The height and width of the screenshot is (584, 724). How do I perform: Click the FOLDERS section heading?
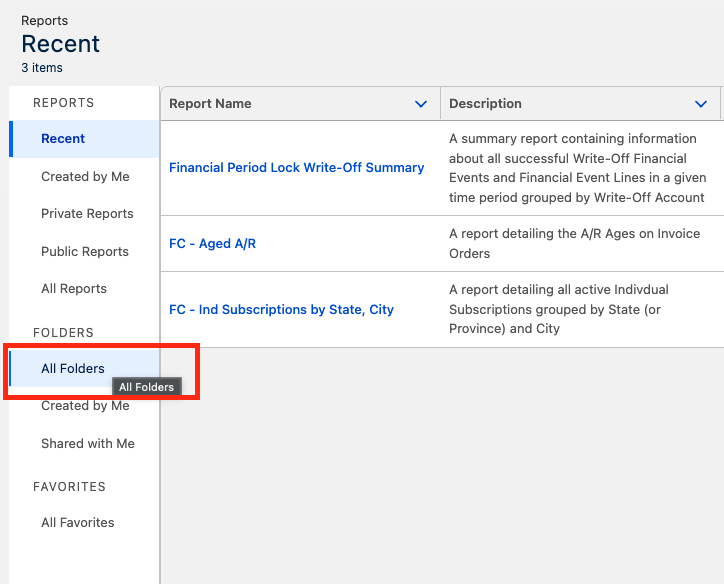point(63,332)
